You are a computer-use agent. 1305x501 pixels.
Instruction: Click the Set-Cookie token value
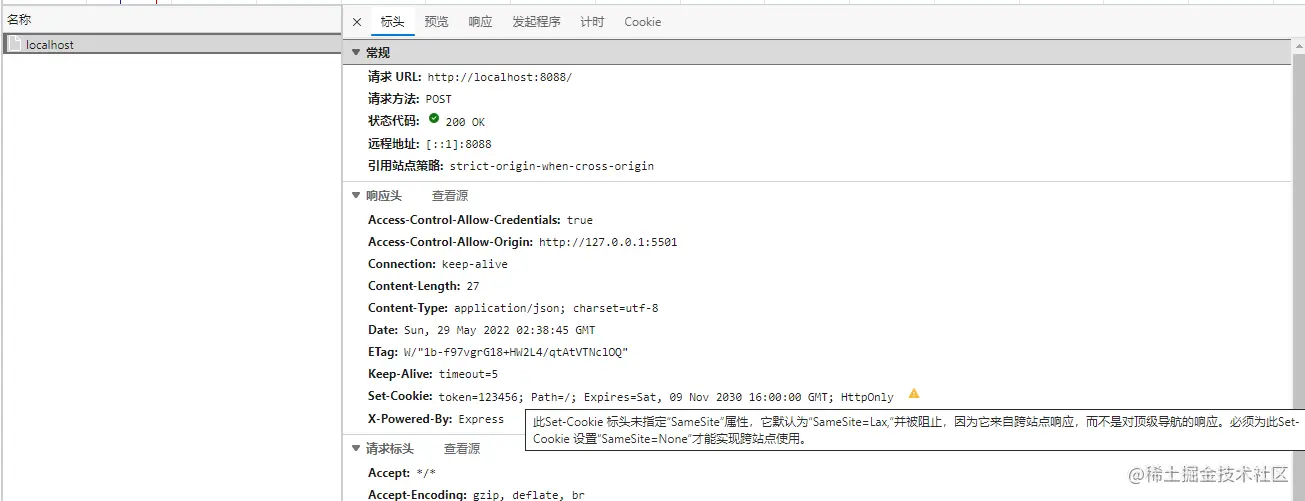[x=666, y=397]
